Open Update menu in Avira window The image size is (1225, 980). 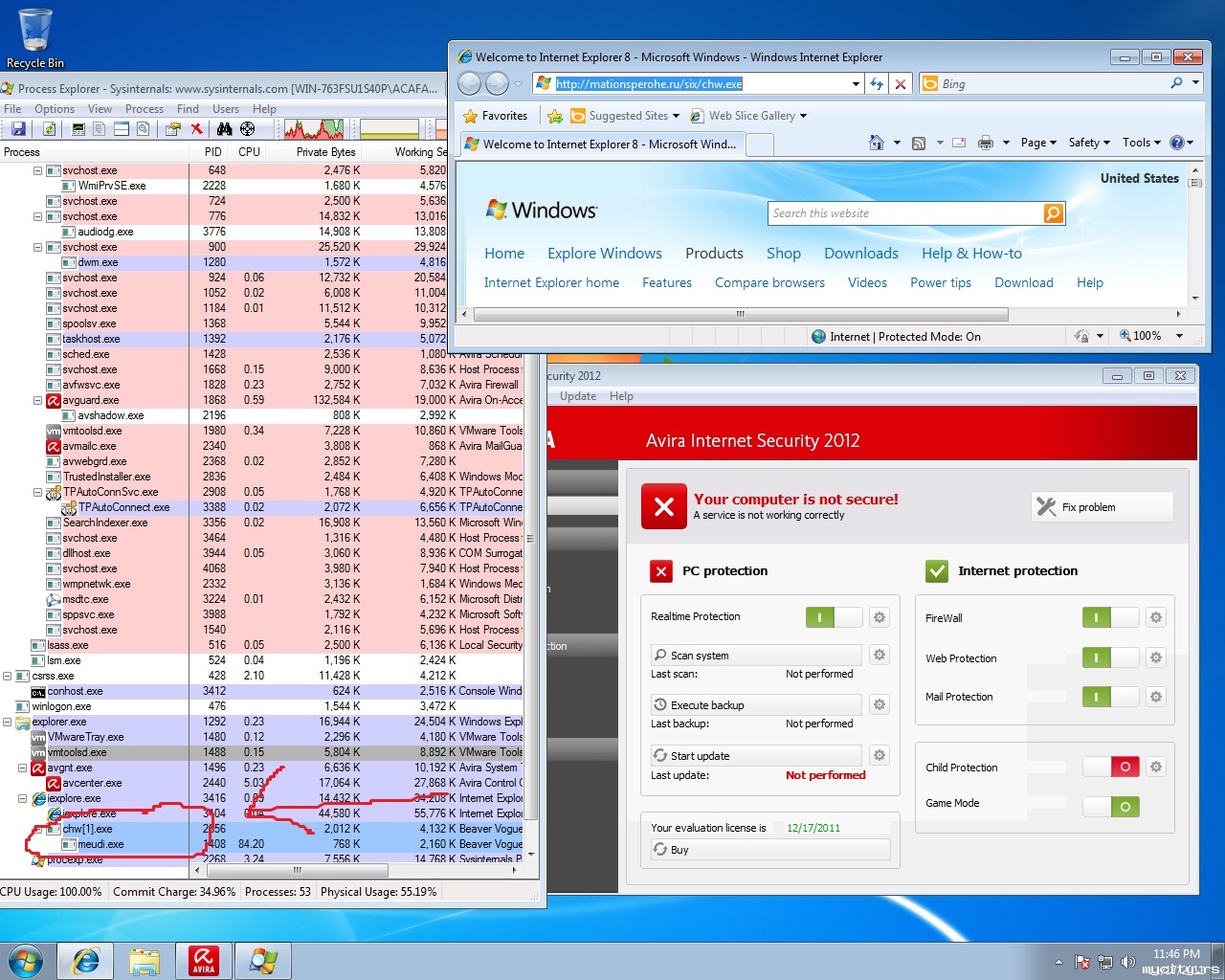(578, 396)
